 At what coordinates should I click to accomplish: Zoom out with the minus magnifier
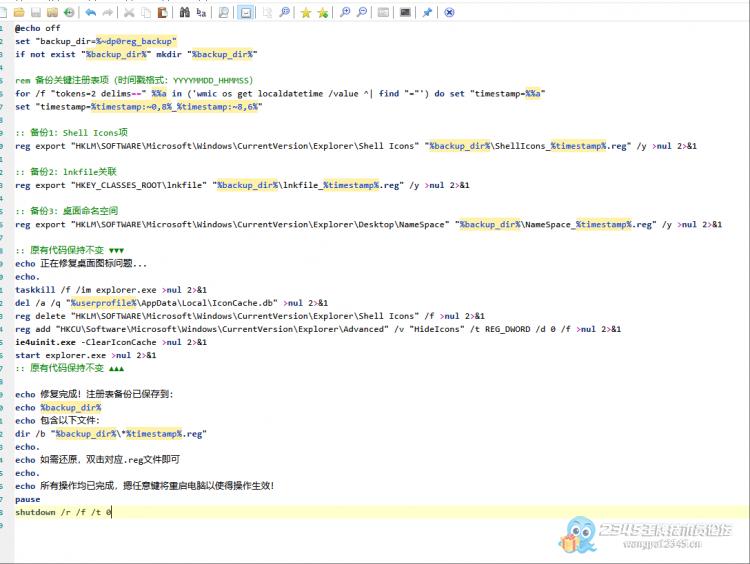pyautogui.click(x=362, y=12)
